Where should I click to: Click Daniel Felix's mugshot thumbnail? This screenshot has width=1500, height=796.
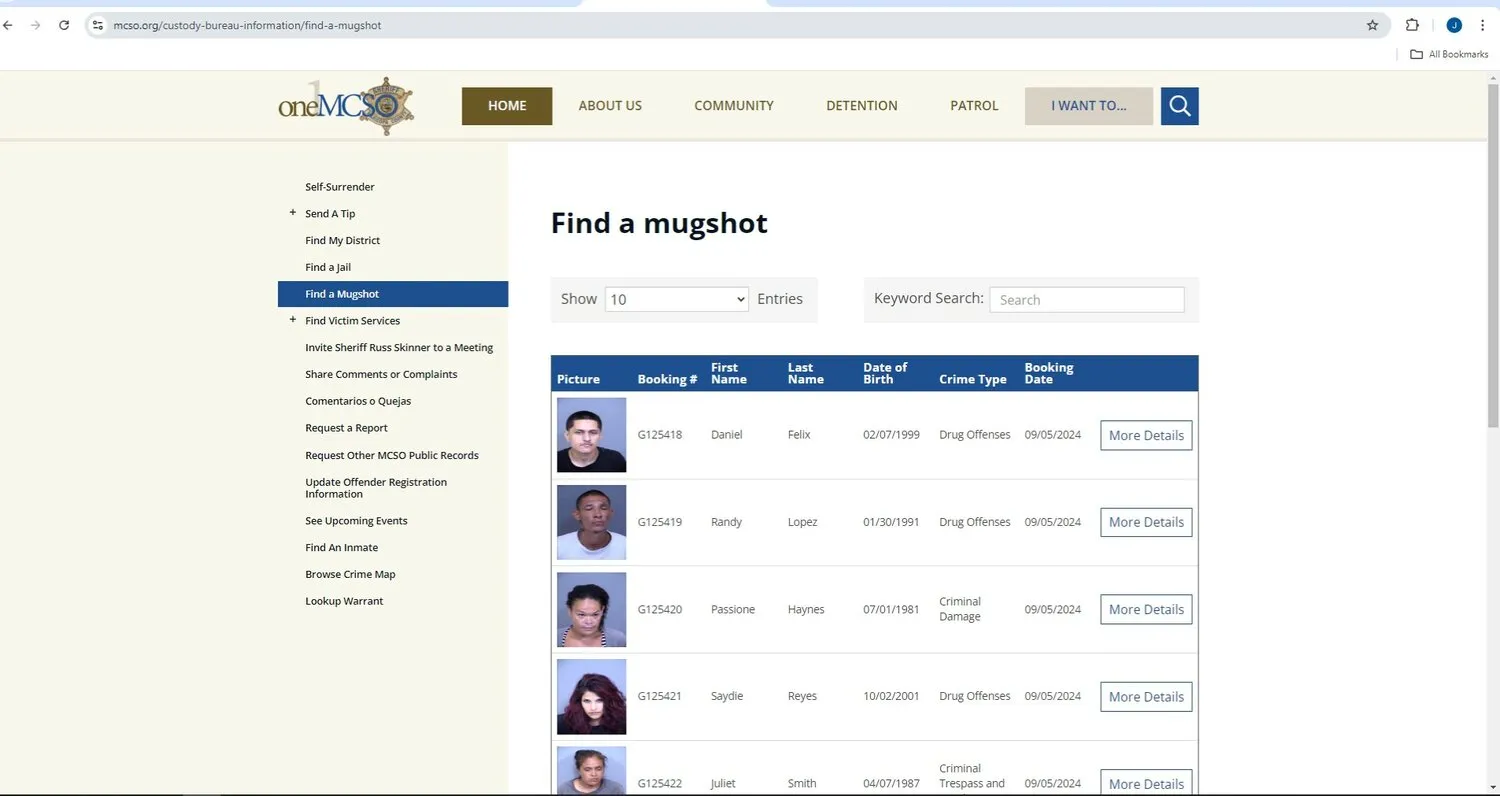pyautogui.click(x=591, y=435)
